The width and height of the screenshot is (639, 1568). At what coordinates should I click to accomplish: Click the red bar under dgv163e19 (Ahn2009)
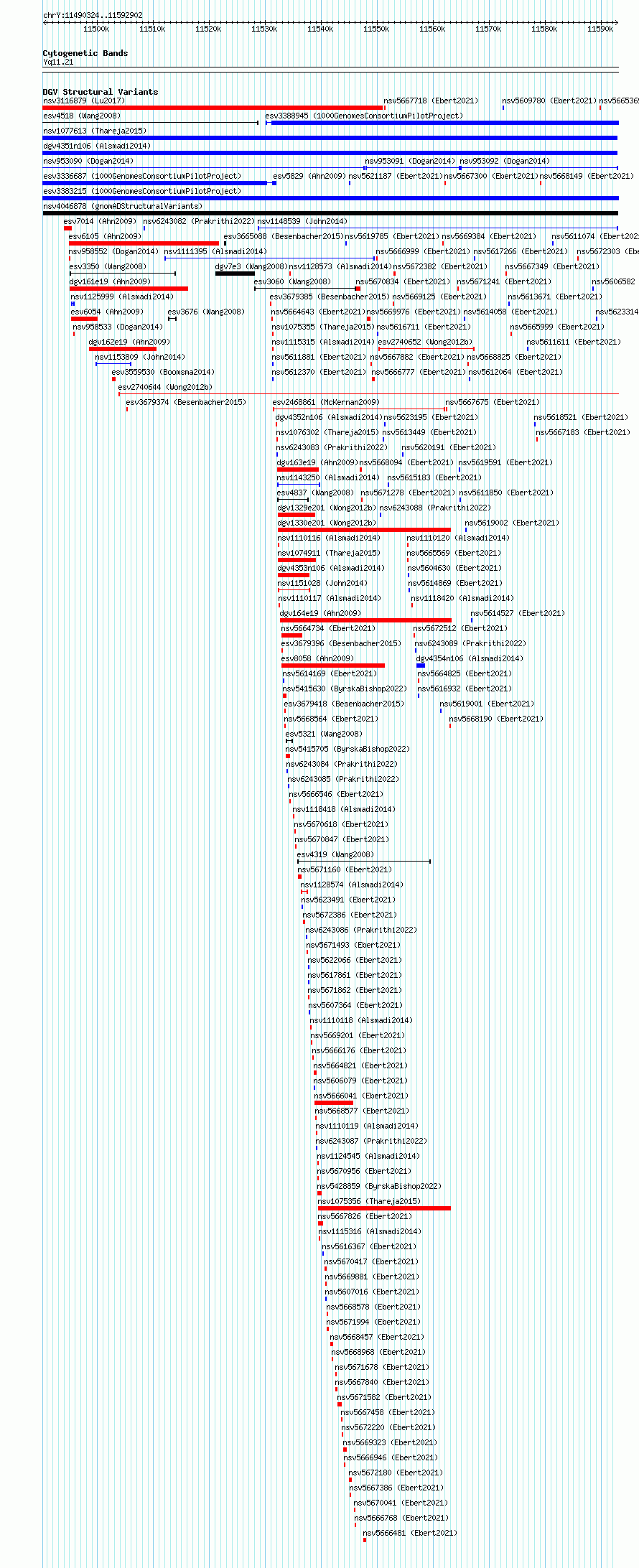pyautogui.click(x=298, y=470)
